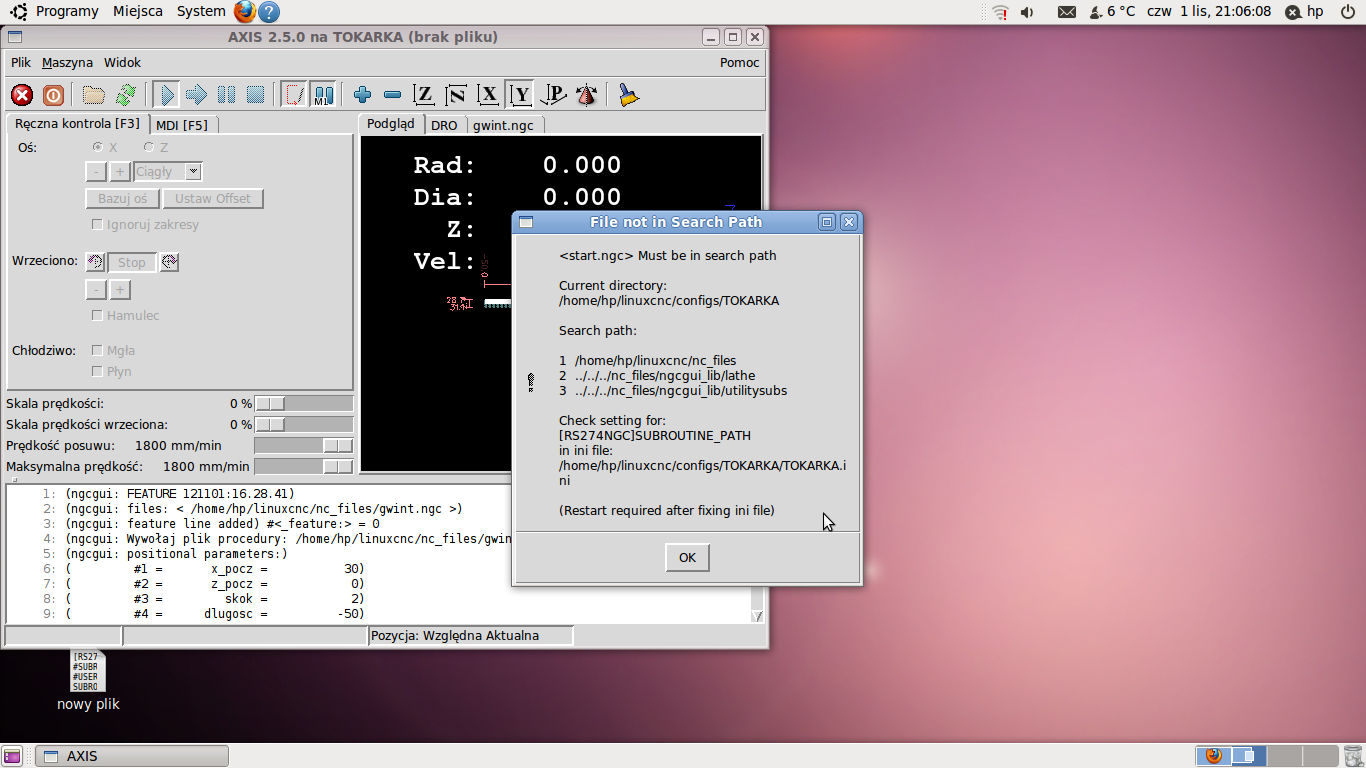This screenshot has width=1366, height=768.
Task: Jog axis plus button beside Ciągły
Action: 120,172
